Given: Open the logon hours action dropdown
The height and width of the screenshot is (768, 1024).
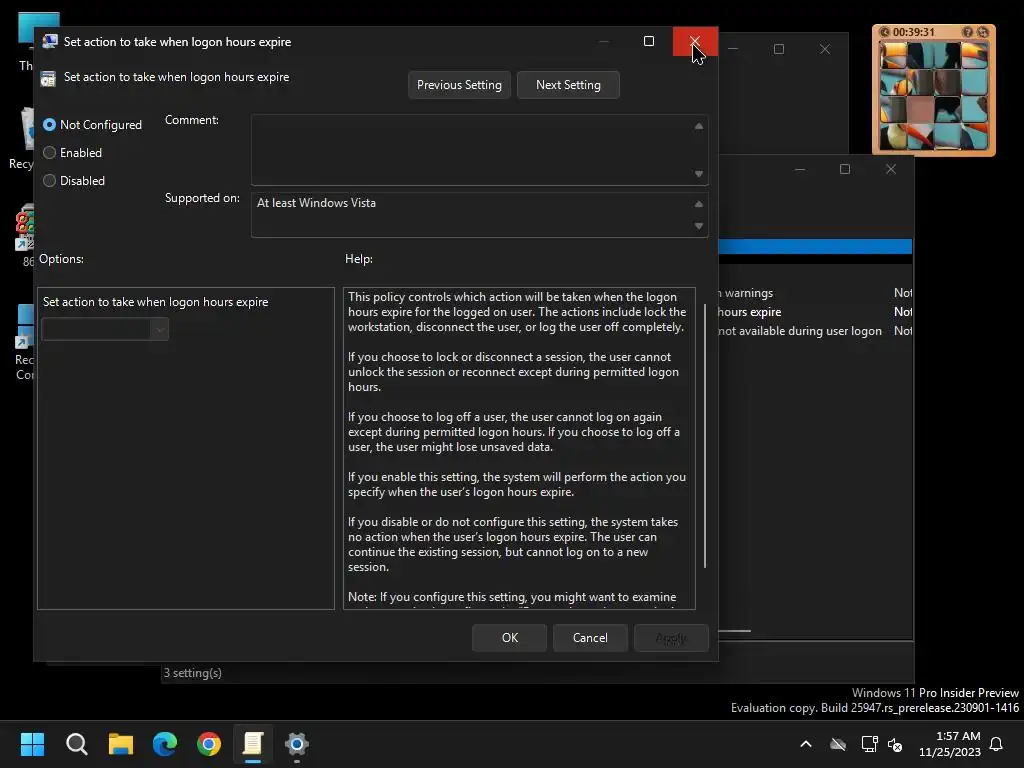Looking at the screenshot, I should [105, 329].
